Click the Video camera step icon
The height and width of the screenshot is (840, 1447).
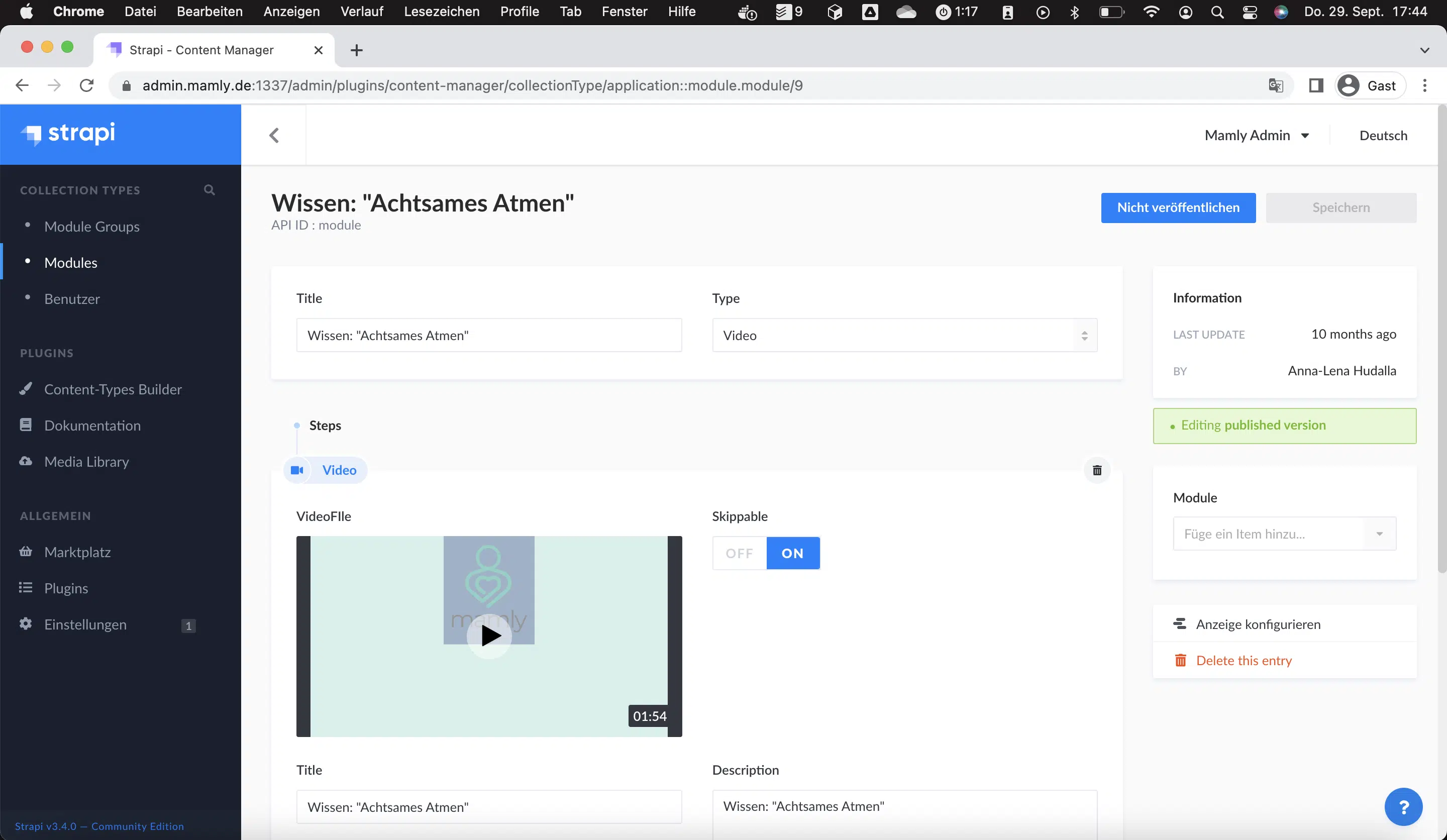(297, 470)
